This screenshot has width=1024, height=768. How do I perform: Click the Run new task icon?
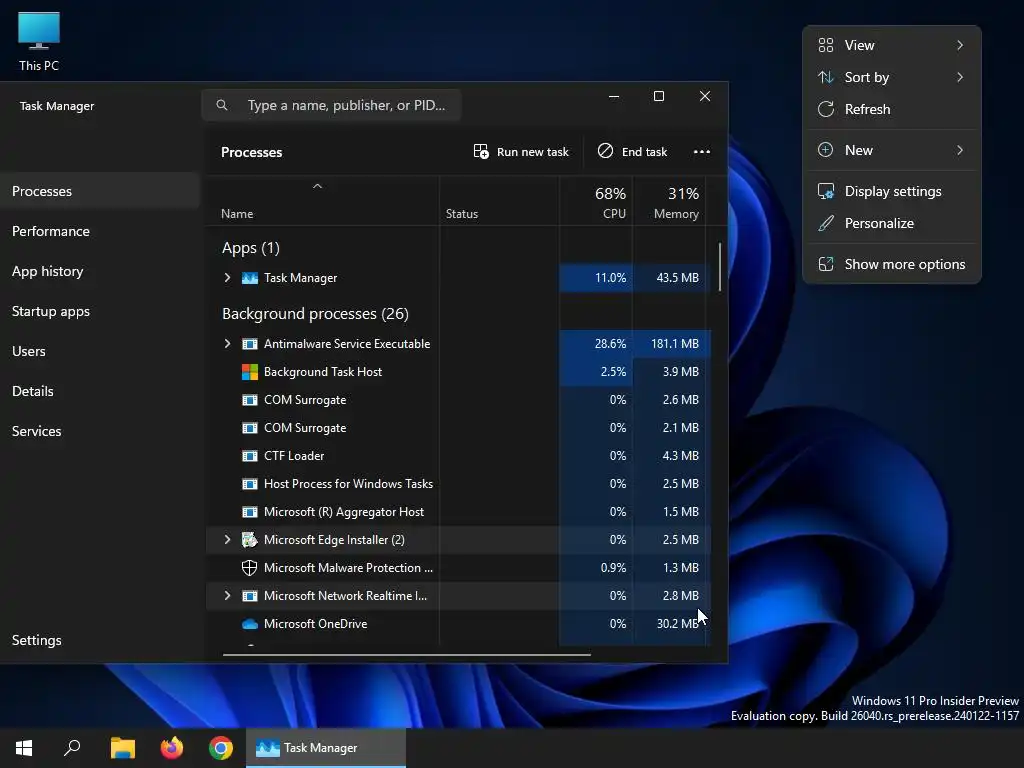481,152
